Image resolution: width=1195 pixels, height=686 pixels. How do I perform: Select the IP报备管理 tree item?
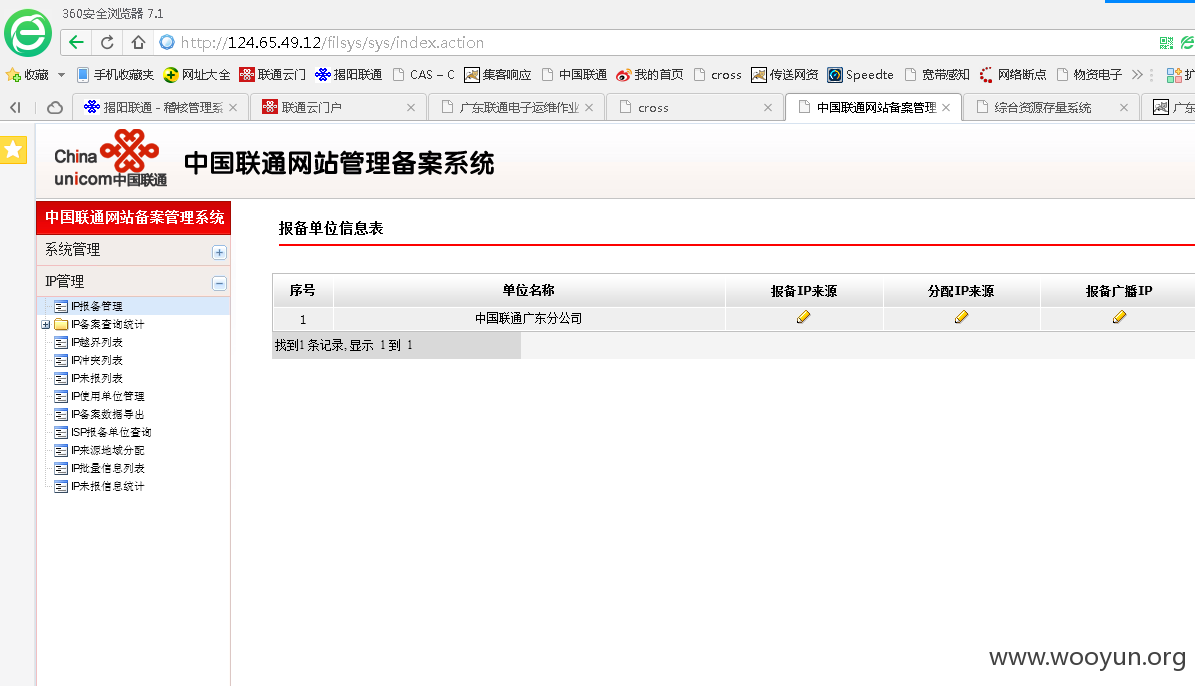click(x=96, y=306)
